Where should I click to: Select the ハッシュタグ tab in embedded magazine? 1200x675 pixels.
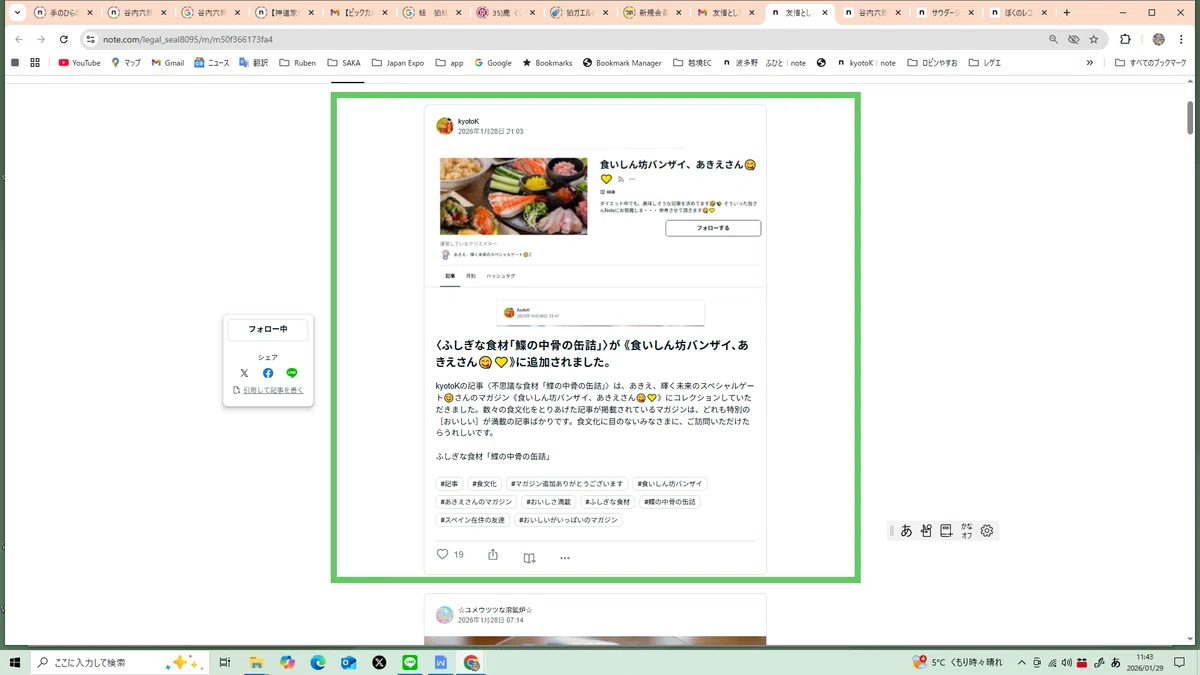pyautogui.click(x=501, y=276)
